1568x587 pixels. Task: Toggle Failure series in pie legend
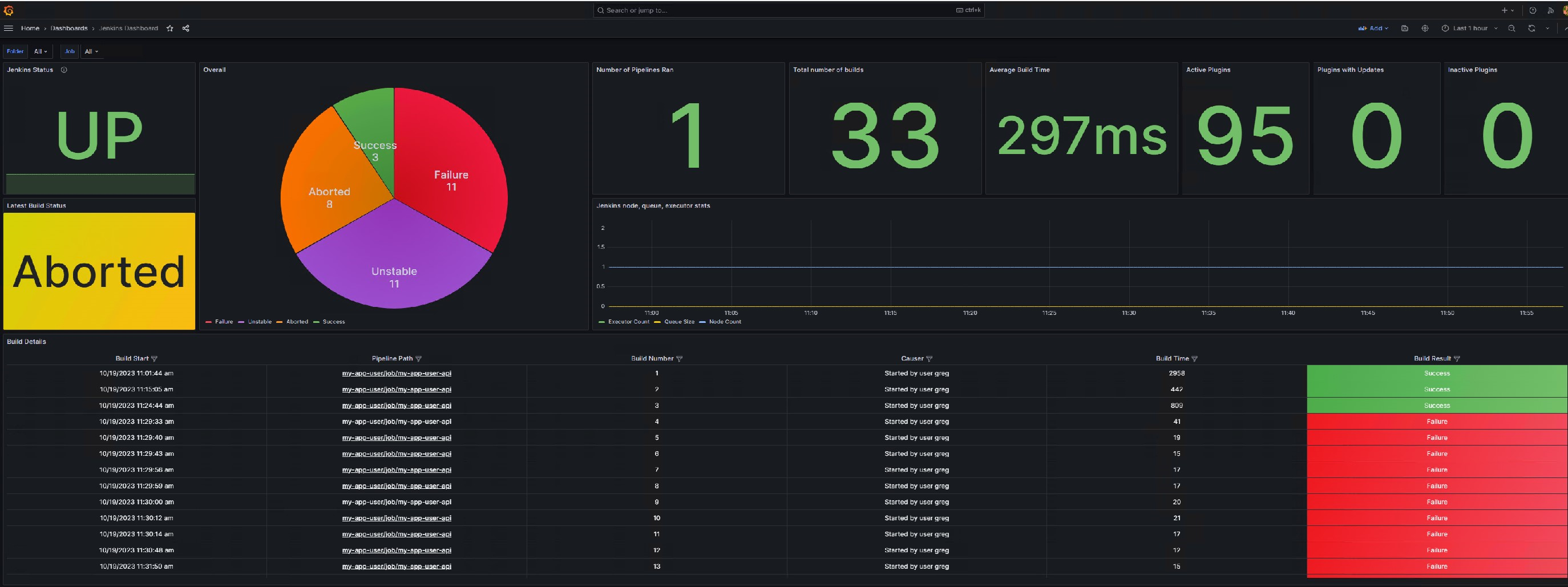[224, 321]
